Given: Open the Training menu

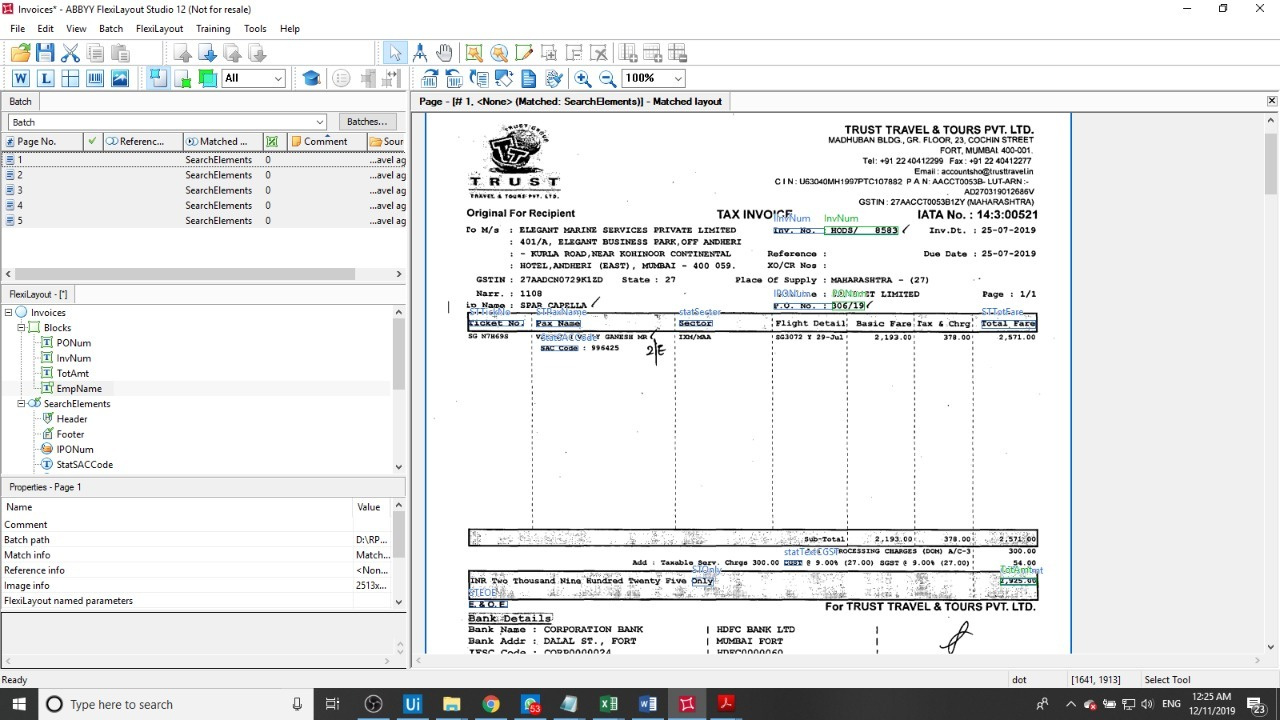Looking at the screenshot, I should pyautogui.click(x=212, y=29).
